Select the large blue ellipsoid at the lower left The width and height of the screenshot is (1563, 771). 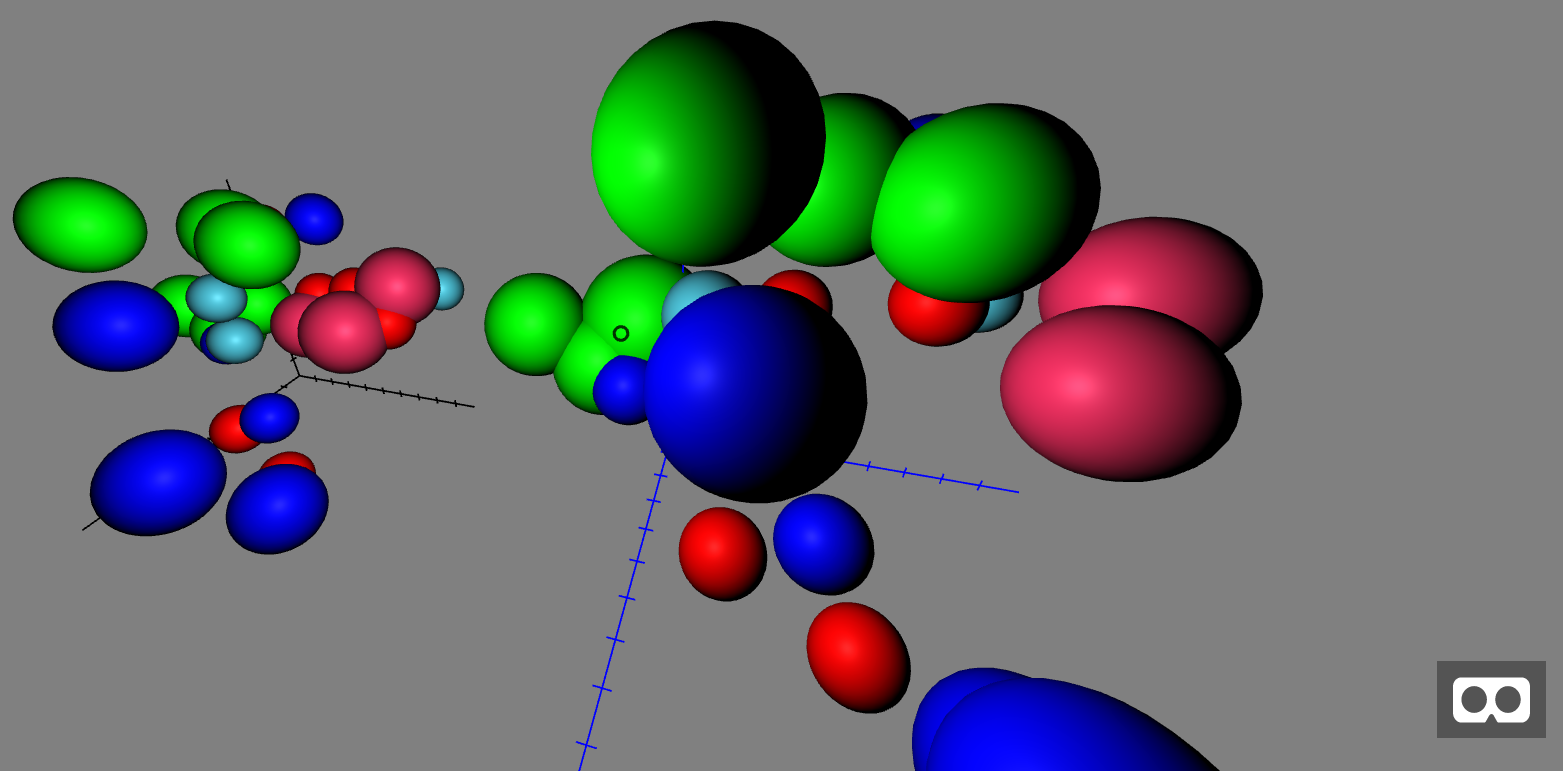tap(160, 480)
